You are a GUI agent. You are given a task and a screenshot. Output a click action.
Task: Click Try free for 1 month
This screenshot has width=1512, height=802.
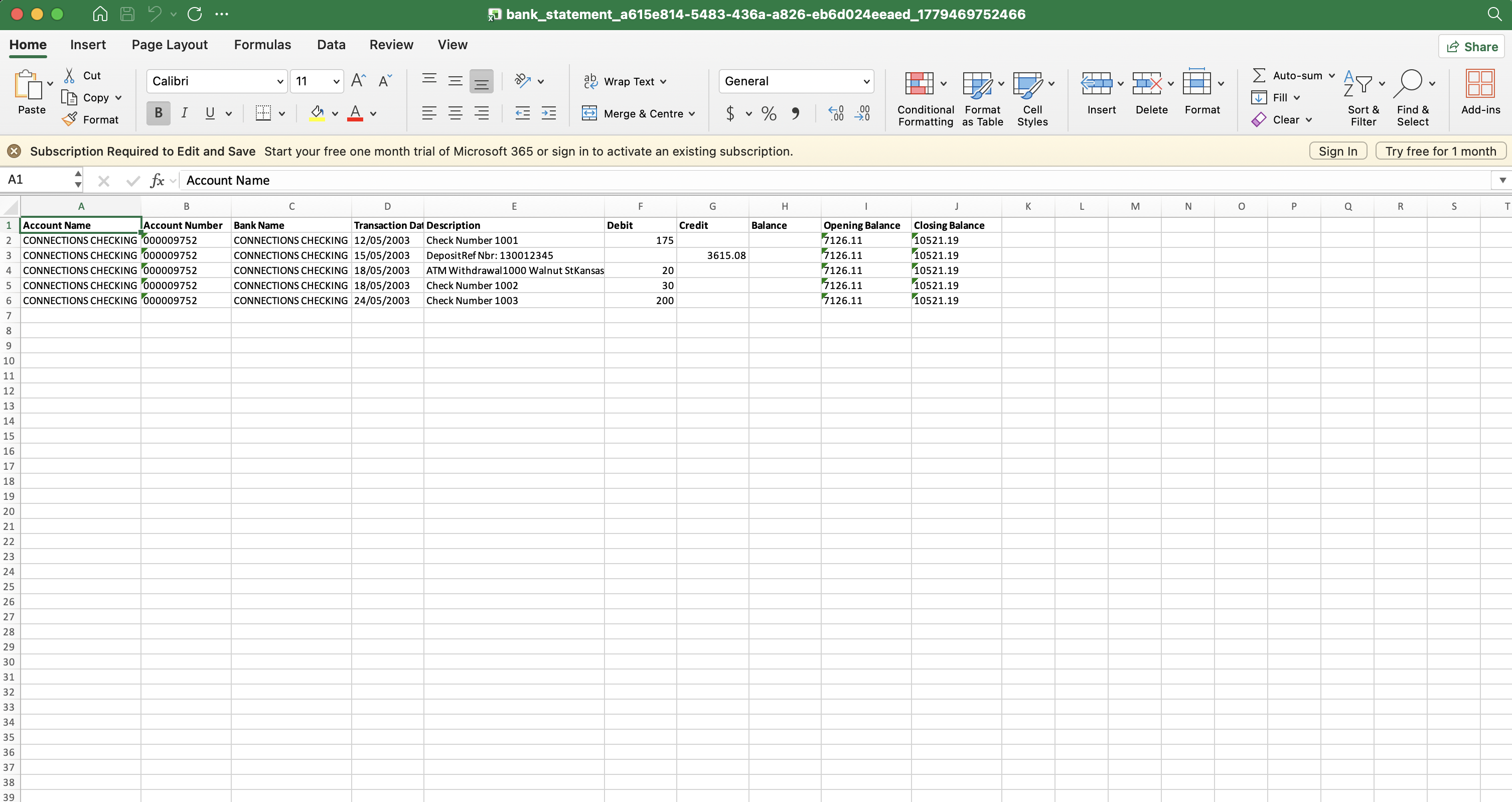click(x=1440, y=151)
